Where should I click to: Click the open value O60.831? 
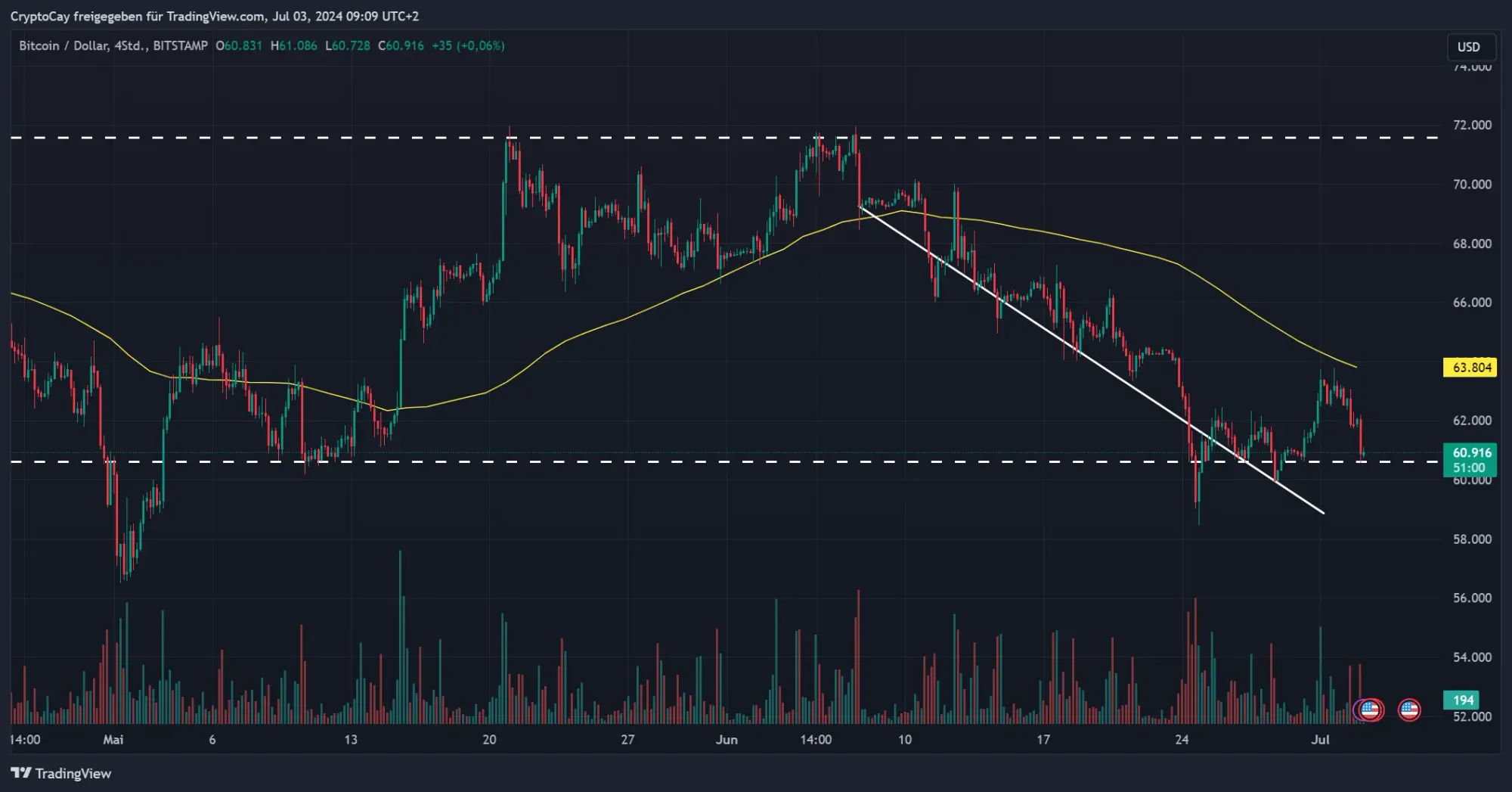tap(239, 45)
